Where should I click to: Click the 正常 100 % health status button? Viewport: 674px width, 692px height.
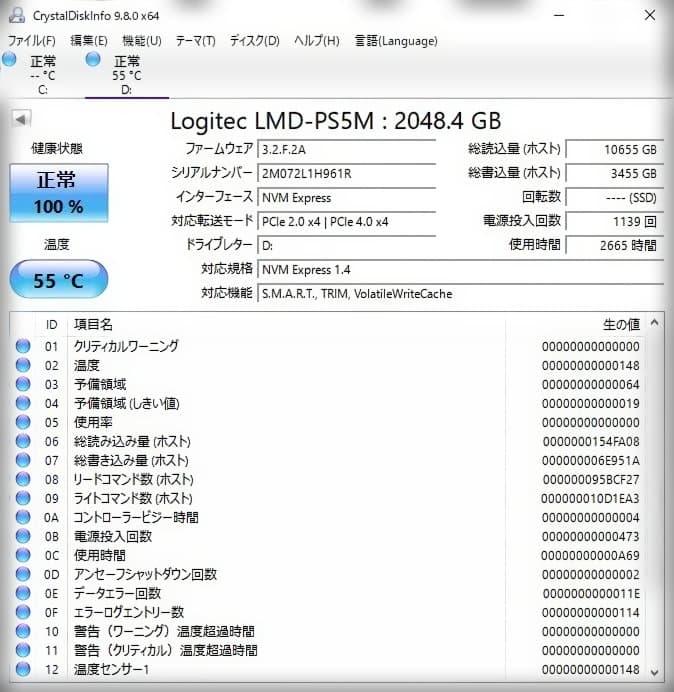(59, 193)
